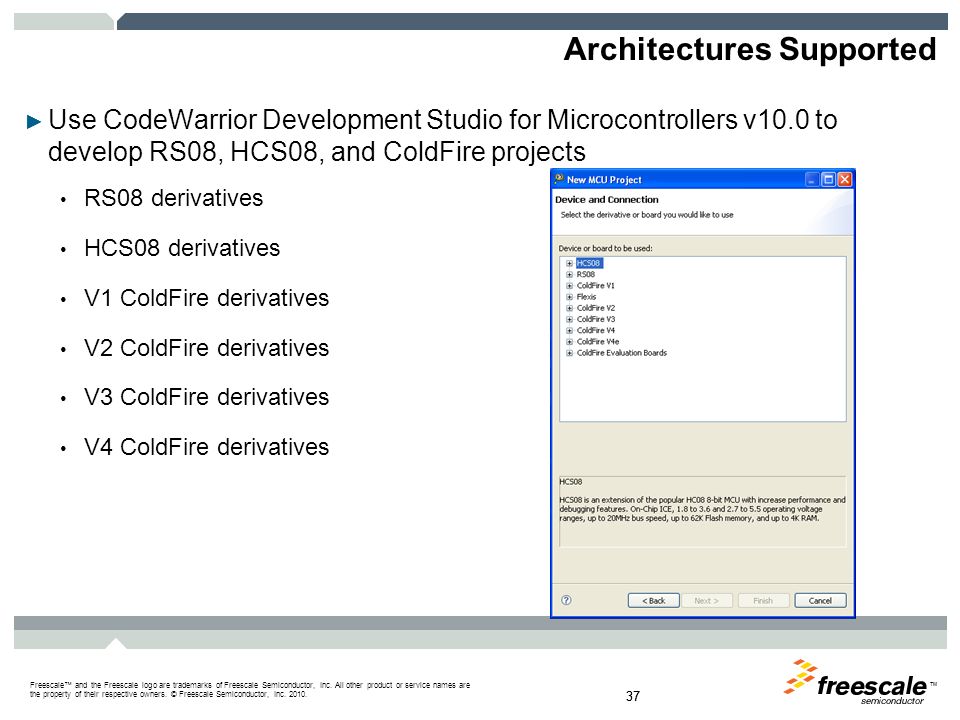Select ColdFire V4e in device list

(x=598, y=342)
